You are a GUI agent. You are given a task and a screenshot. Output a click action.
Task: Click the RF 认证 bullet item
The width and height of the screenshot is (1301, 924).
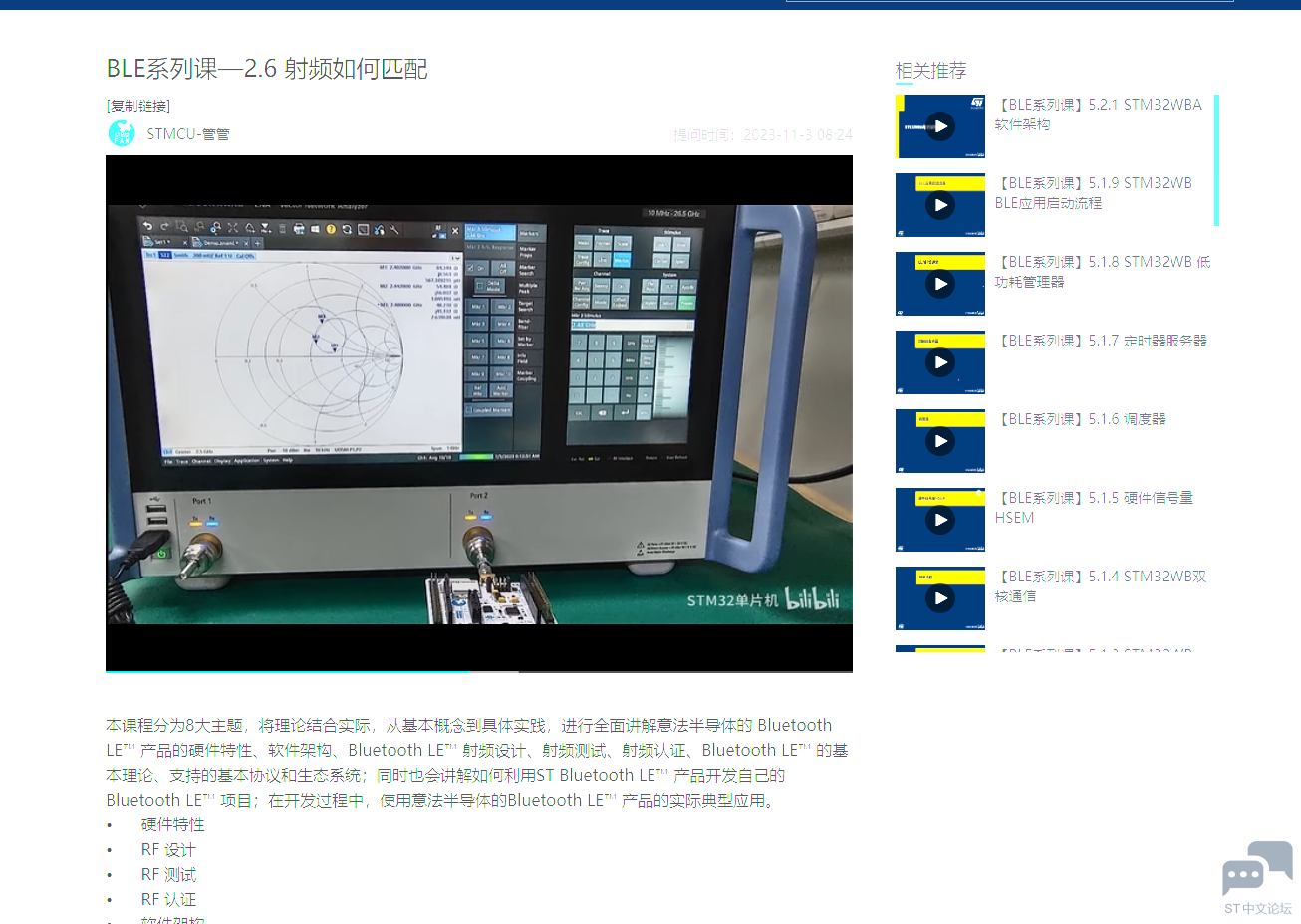coord(168,900)
